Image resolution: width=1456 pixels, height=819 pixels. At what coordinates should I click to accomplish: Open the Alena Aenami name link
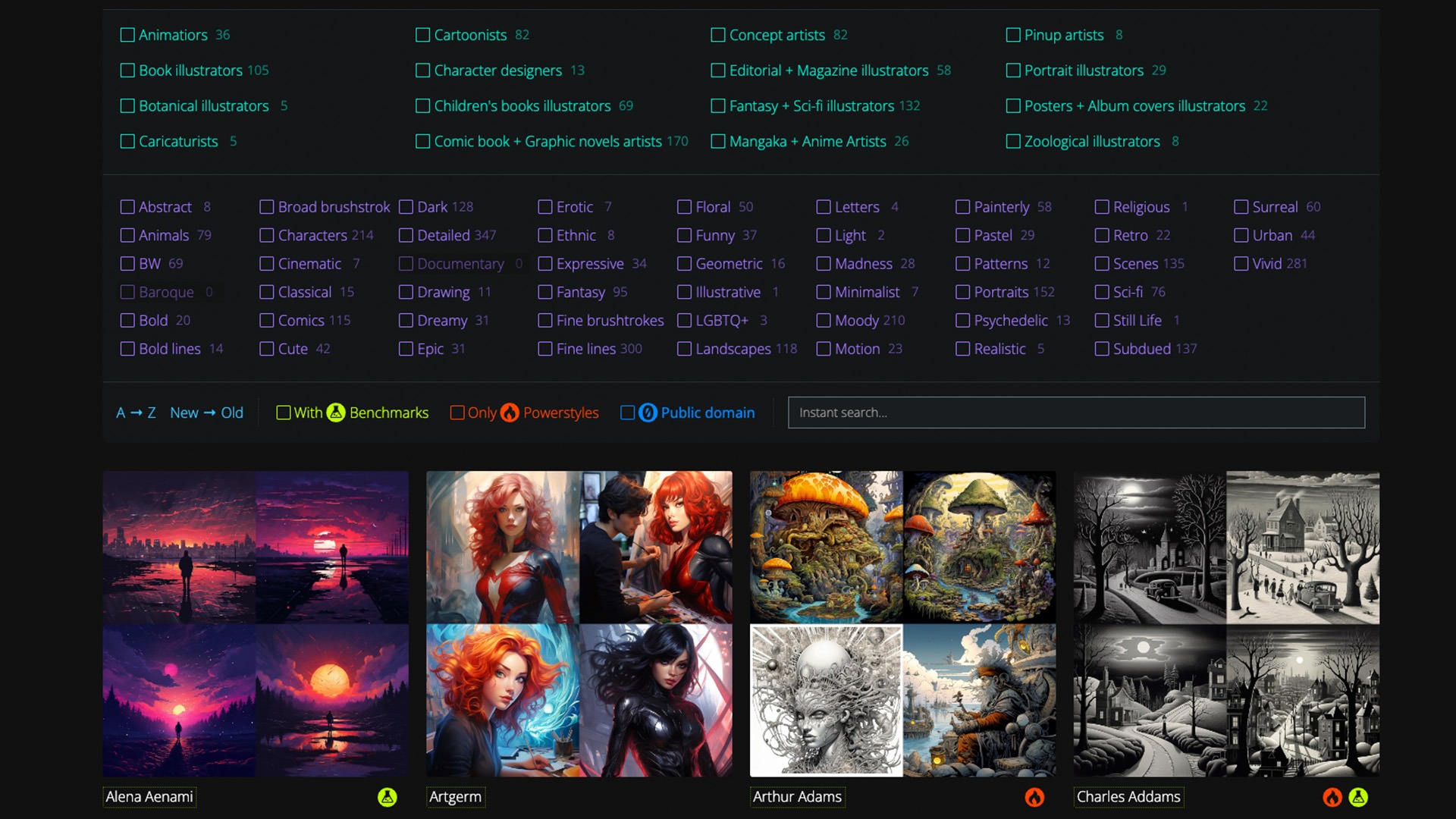(x=149, y=797)
